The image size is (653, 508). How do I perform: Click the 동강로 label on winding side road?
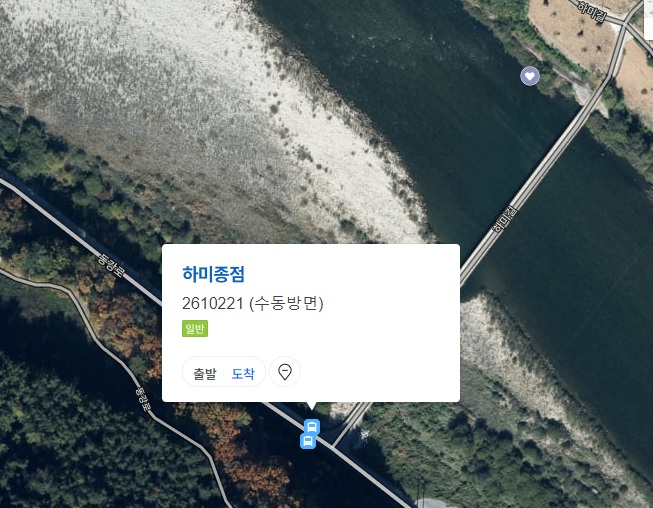coord(143,399)
